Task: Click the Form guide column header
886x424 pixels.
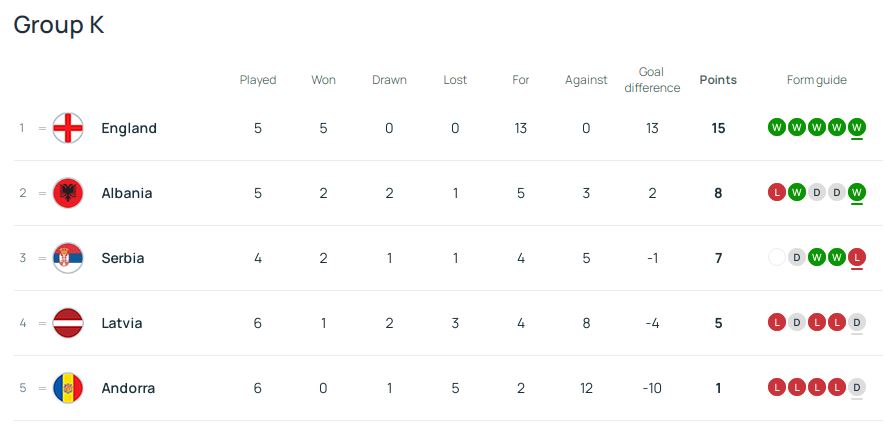Action: point(817,80)
